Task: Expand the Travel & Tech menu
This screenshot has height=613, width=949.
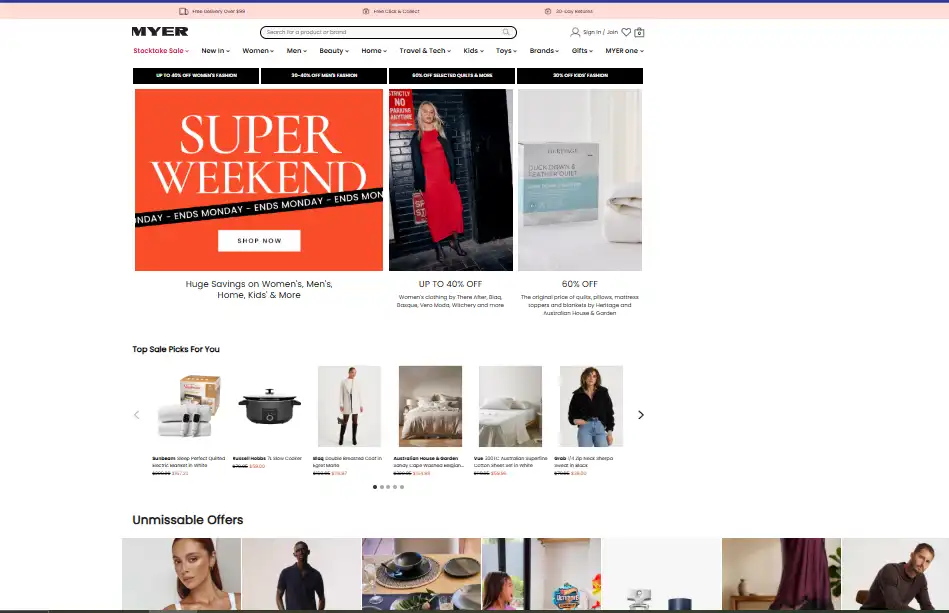Action: click(x=425, y=51)
